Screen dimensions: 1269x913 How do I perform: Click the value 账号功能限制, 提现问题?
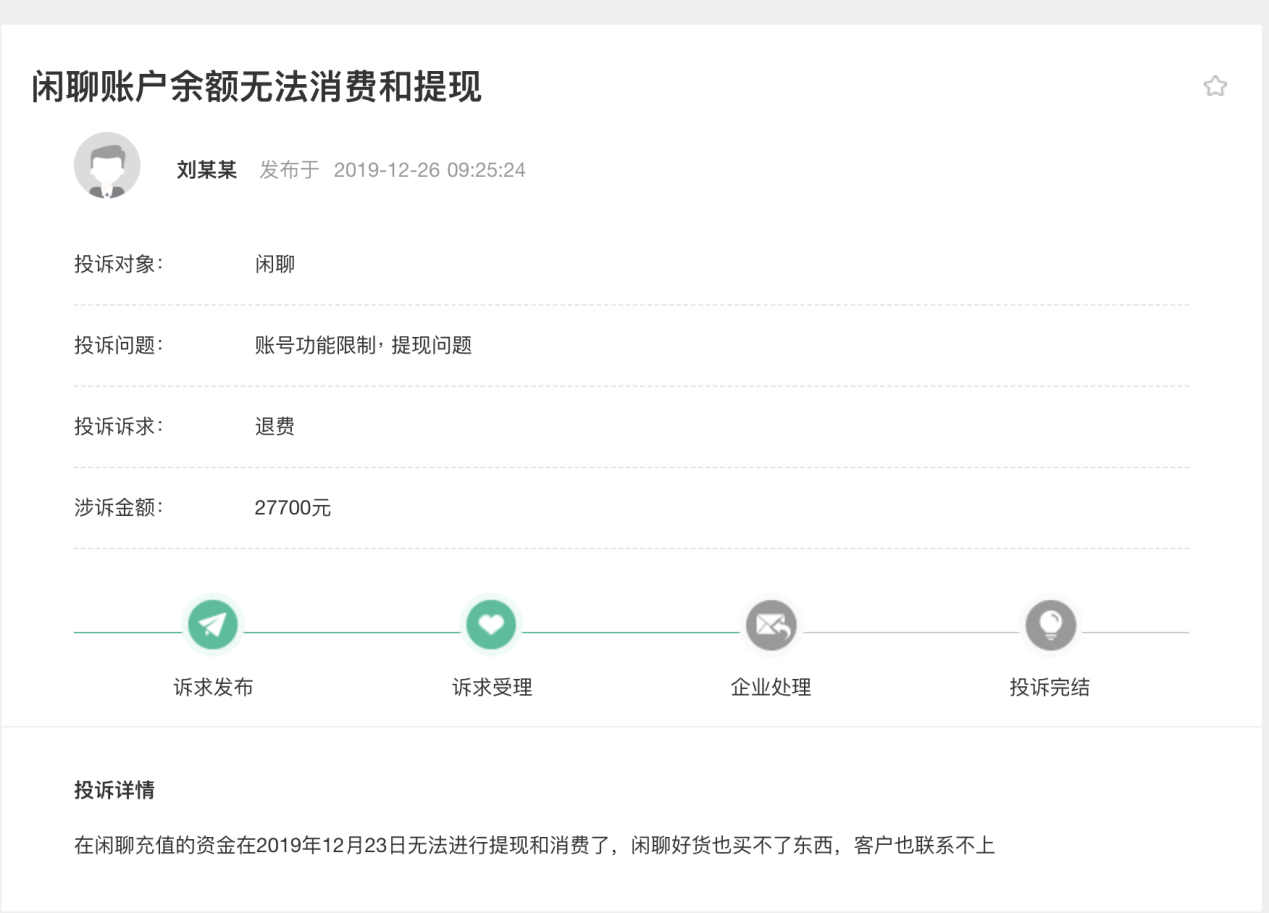coord(363,346)
